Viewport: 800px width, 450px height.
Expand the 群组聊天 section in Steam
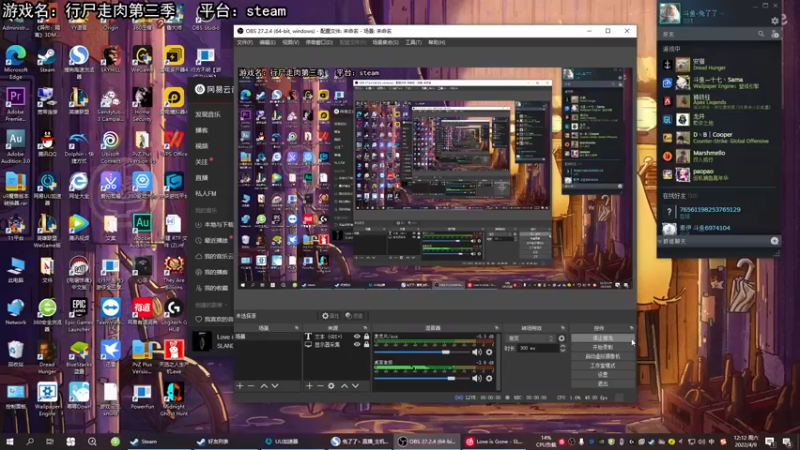[x=674, y=241]
